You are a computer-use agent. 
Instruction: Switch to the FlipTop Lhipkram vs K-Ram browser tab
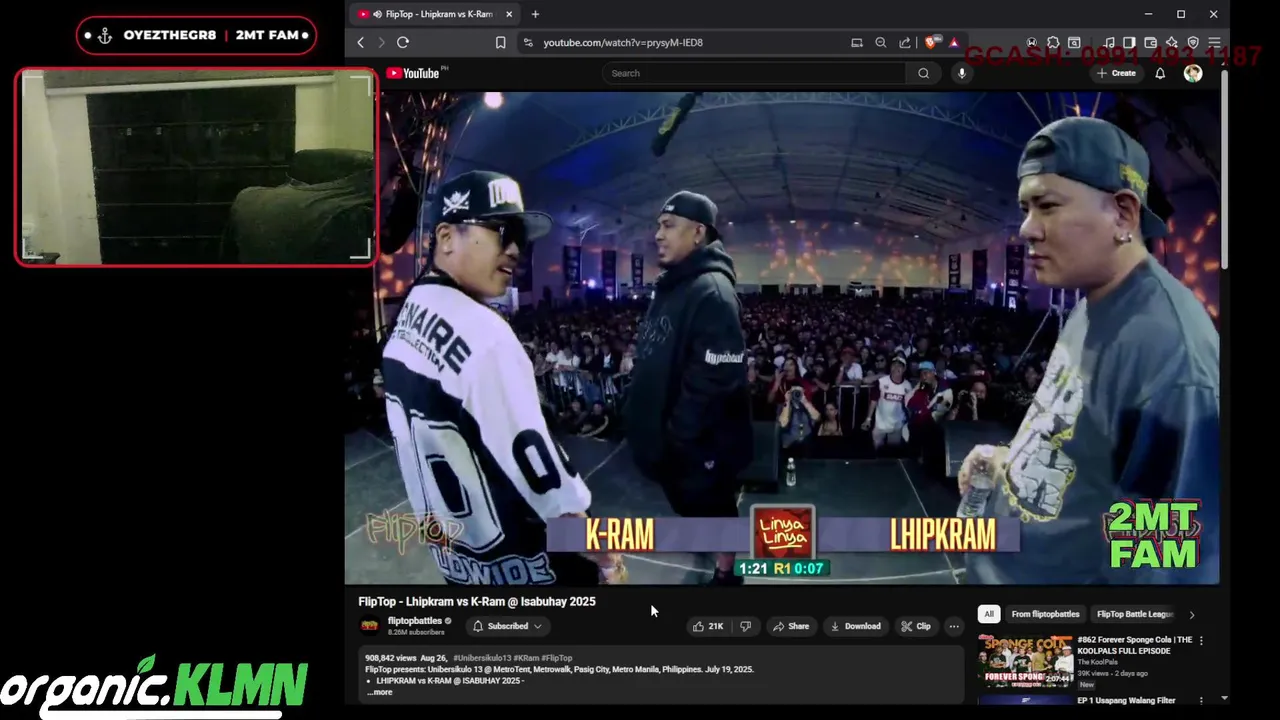tap(436, 14)
